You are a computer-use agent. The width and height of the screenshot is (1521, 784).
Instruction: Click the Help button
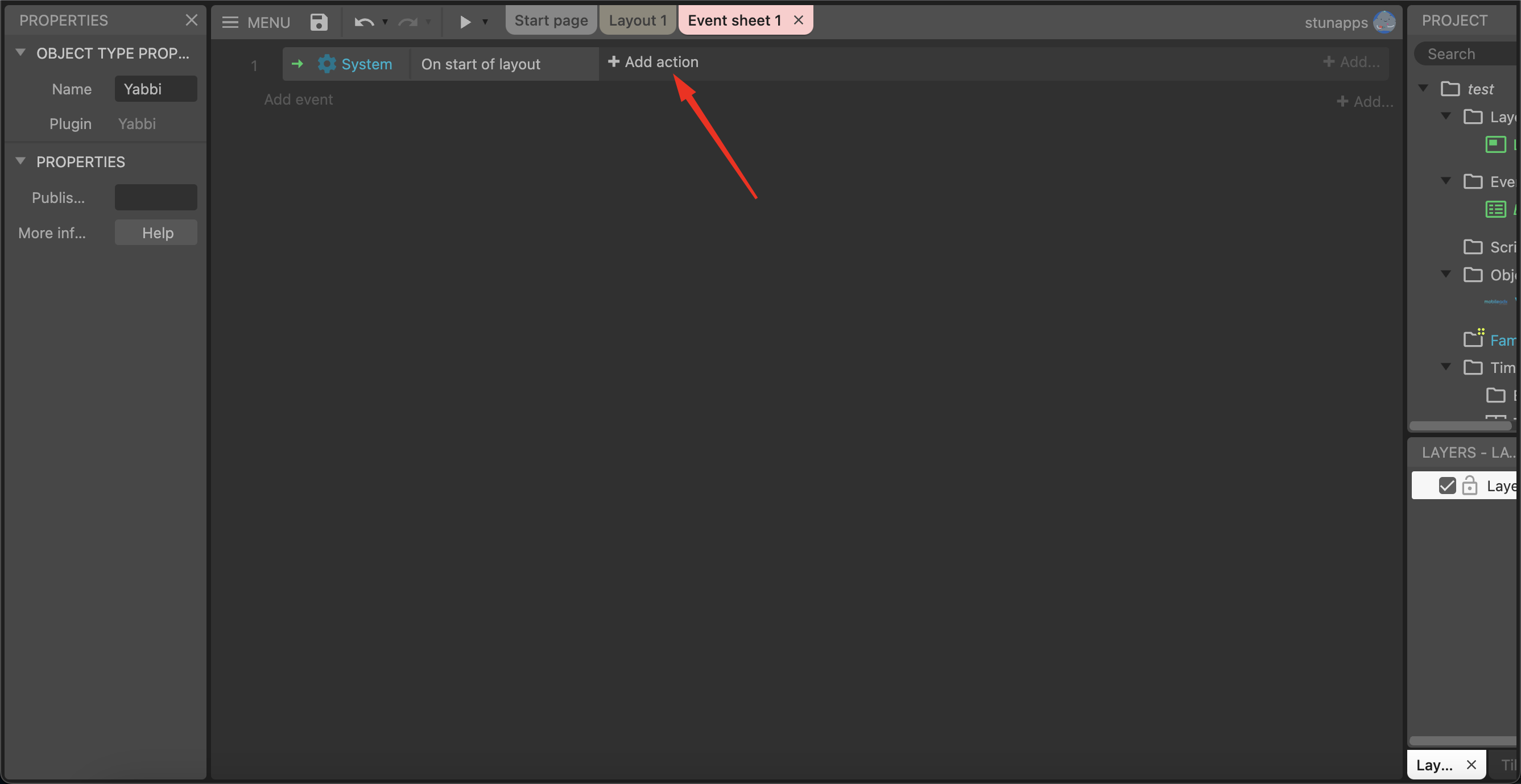point(156,233)
